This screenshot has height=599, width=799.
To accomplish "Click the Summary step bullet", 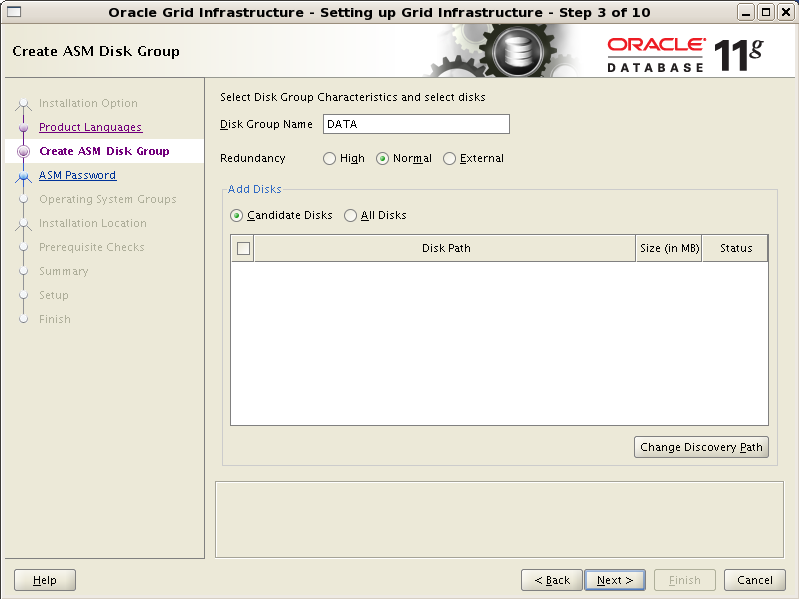I will (23, 271).
